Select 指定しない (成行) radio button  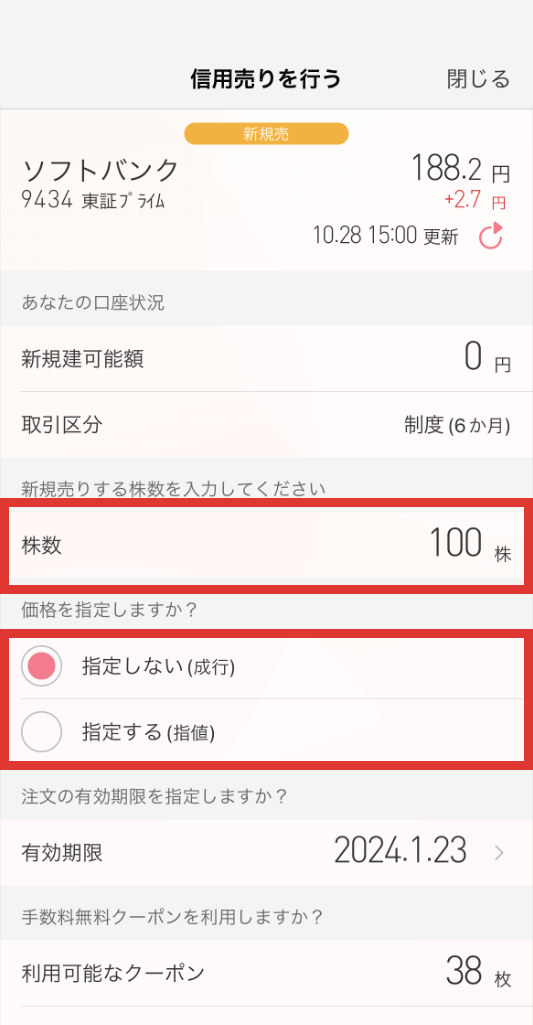coord(42,666)
